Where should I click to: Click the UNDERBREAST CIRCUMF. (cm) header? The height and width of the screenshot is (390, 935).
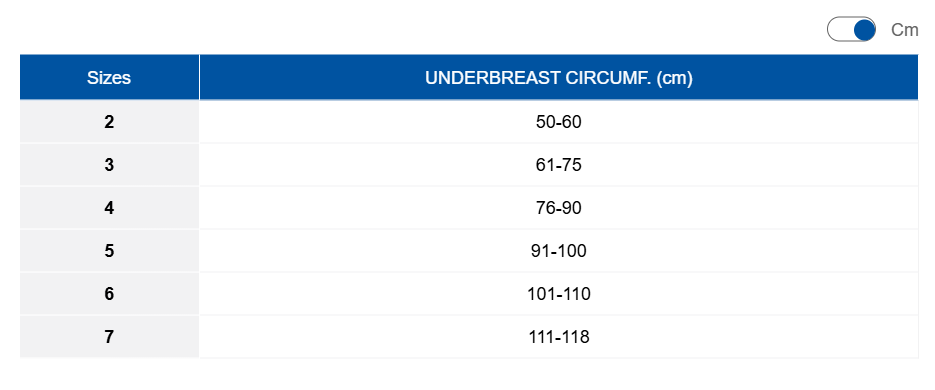pos(559,78)
